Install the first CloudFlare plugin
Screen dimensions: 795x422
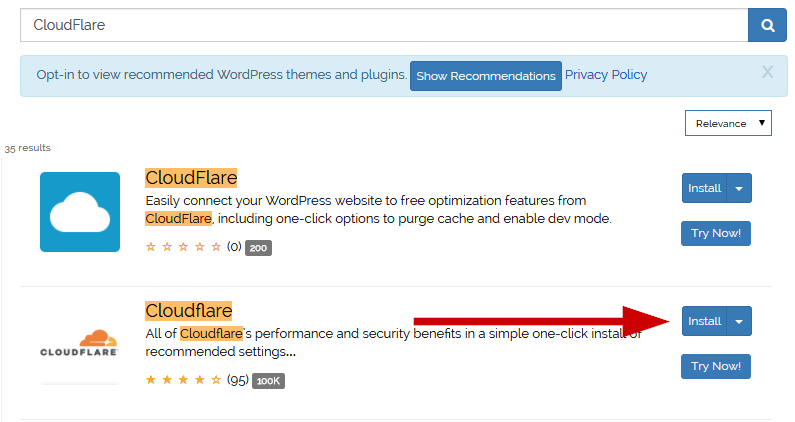pyautogui.click(x=704, y=188)
